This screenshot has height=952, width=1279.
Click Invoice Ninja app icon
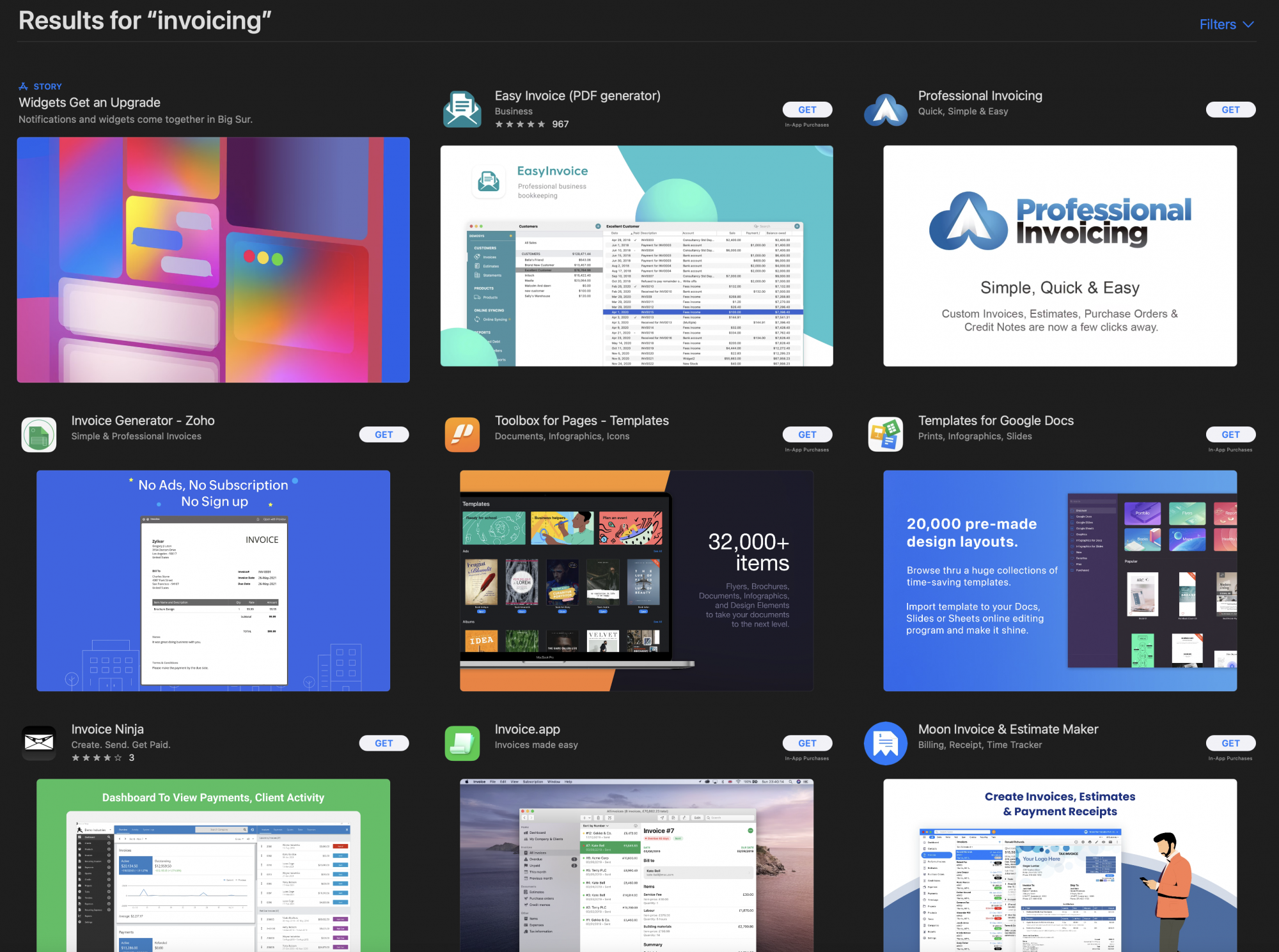(x=39, y=743)
